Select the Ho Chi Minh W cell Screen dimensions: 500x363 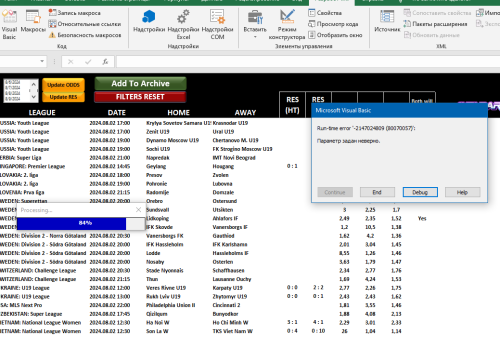point(230,322)
